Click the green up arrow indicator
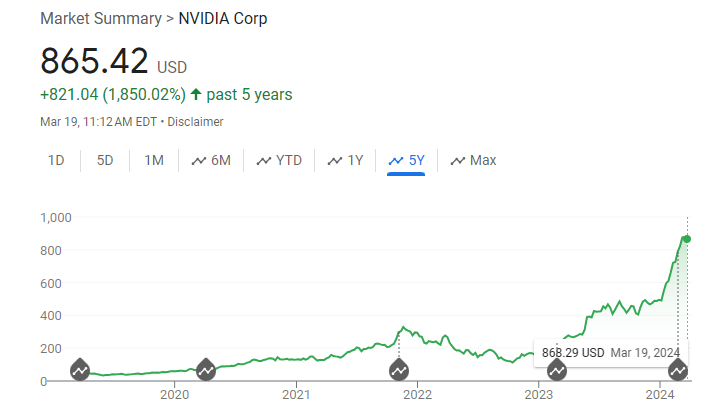 196,95
